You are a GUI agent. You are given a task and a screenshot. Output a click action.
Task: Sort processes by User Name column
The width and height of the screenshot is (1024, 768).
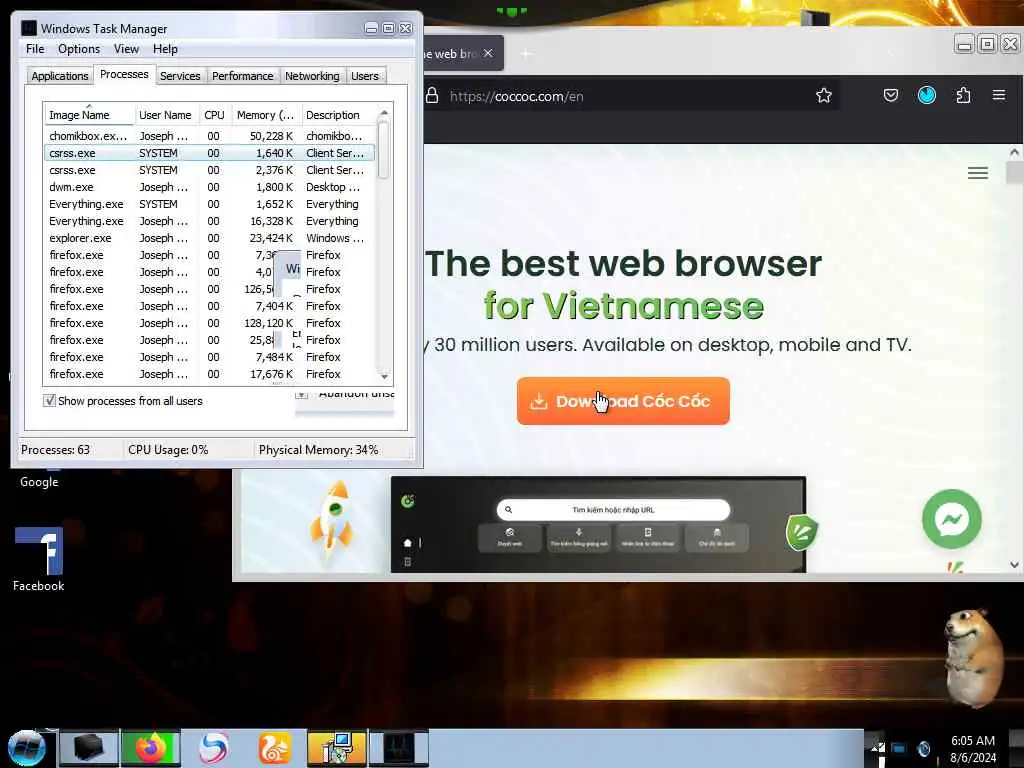pyautogui.click(x=166, y=115)
